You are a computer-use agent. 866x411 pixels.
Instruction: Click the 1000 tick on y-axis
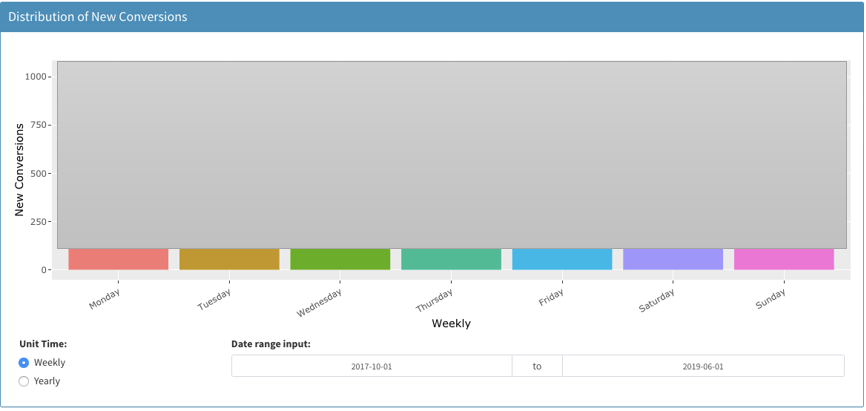[x=38, y=77]
